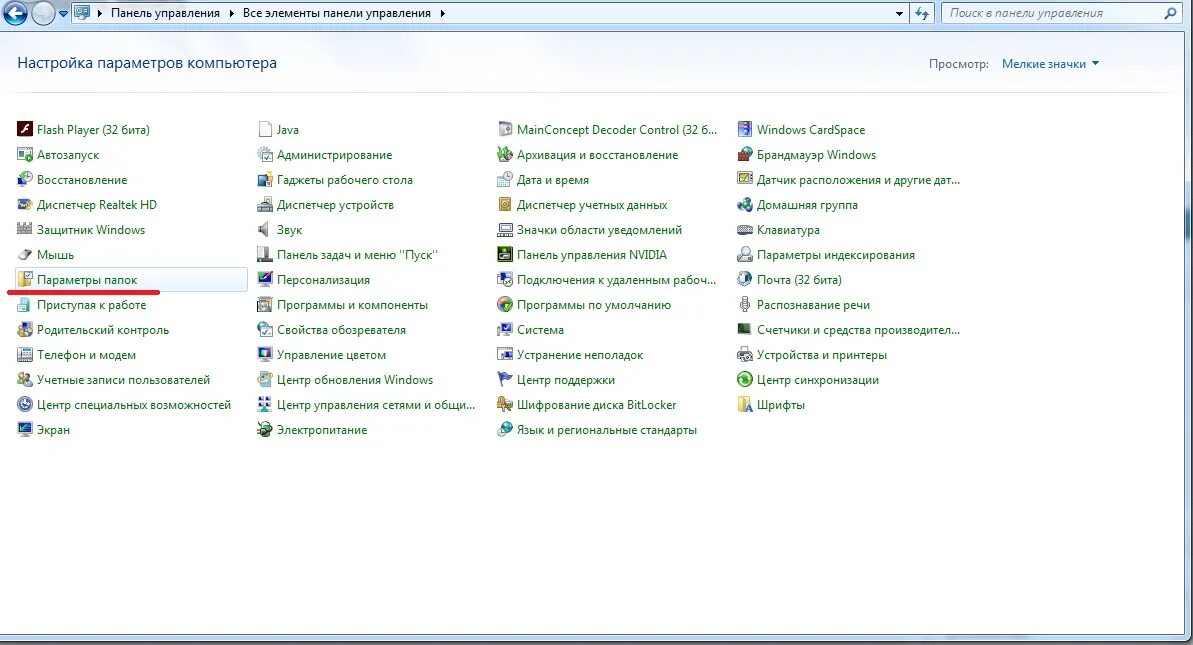Click the Автозапуск icon

[x=25, y=154]
